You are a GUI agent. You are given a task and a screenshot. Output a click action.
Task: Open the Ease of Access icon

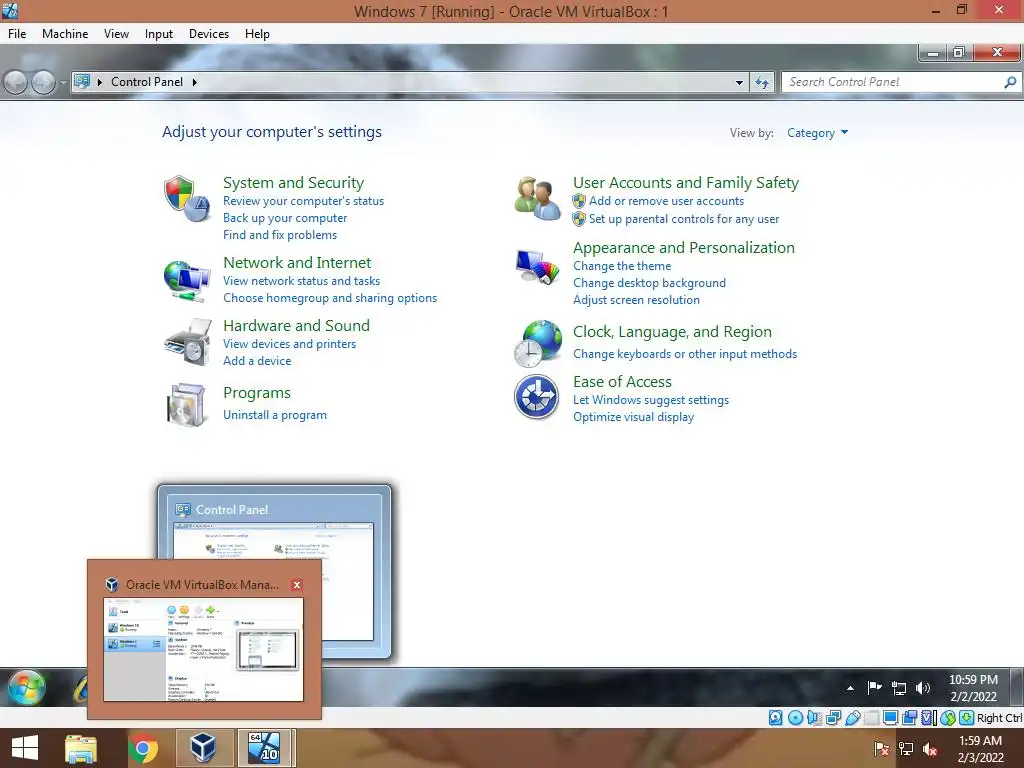pos(536,396)
